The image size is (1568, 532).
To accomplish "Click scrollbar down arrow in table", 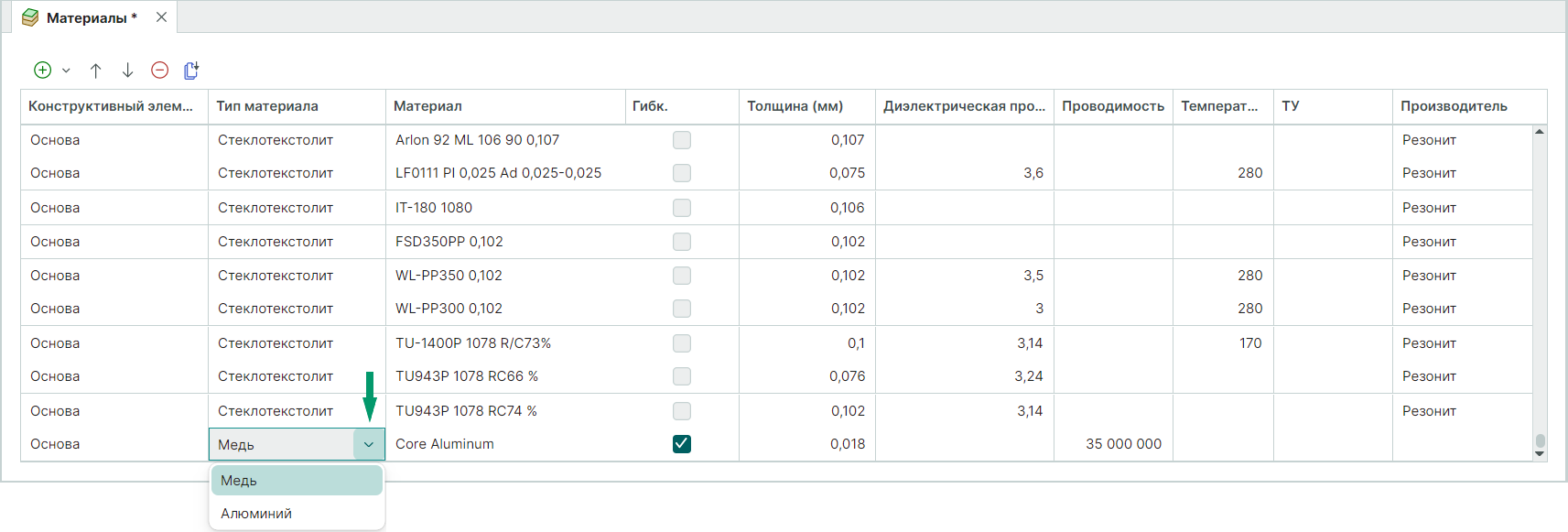I will click(1540, 453).
